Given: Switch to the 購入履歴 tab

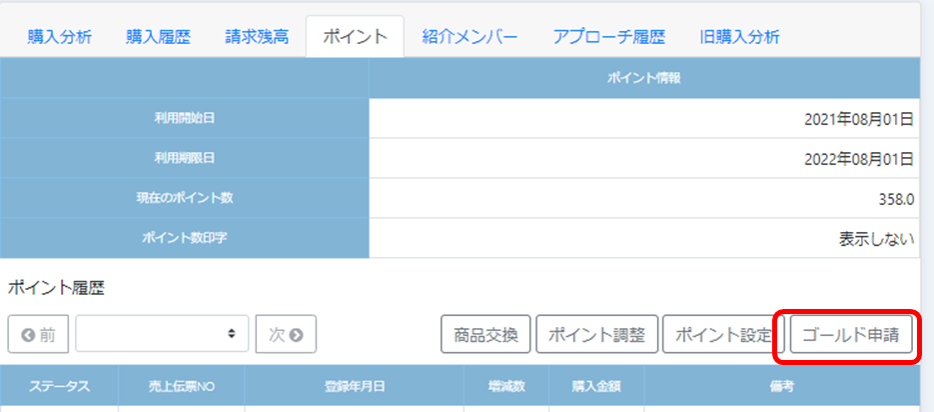Looking at the screenshot, I should click(x=158, y=37).
